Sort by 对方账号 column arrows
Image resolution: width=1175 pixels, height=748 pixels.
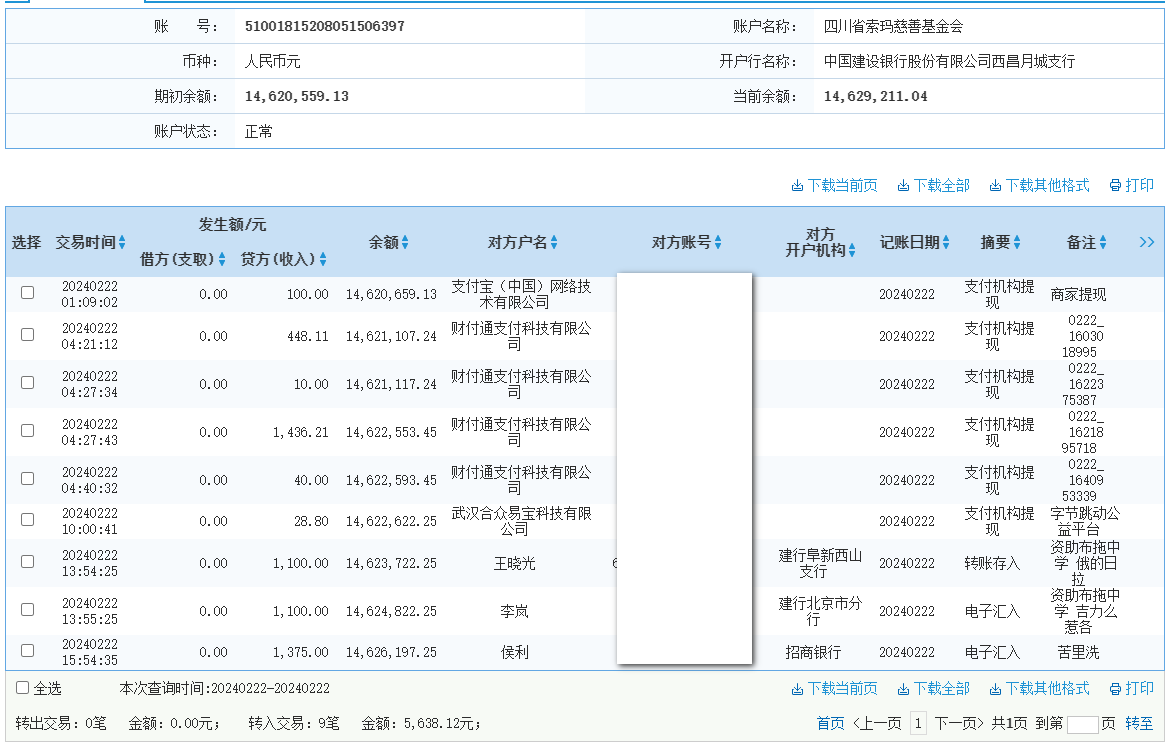(718, 242)
